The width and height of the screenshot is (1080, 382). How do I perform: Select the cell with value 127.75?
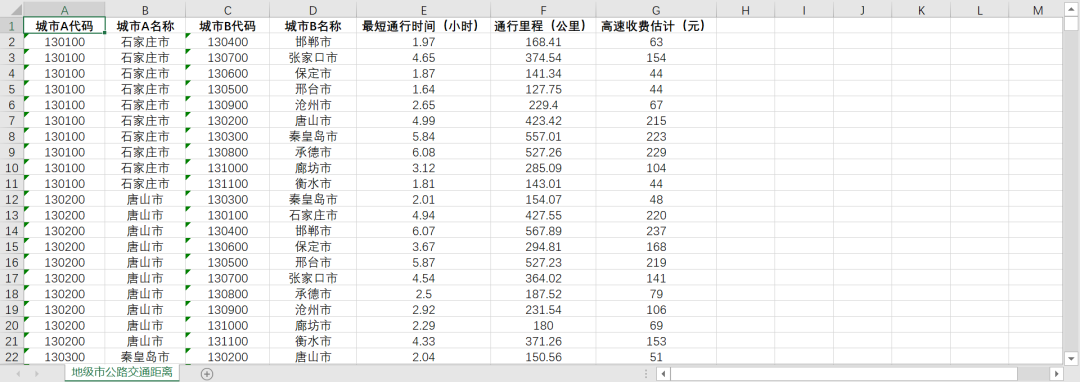[x=543, y=89]
